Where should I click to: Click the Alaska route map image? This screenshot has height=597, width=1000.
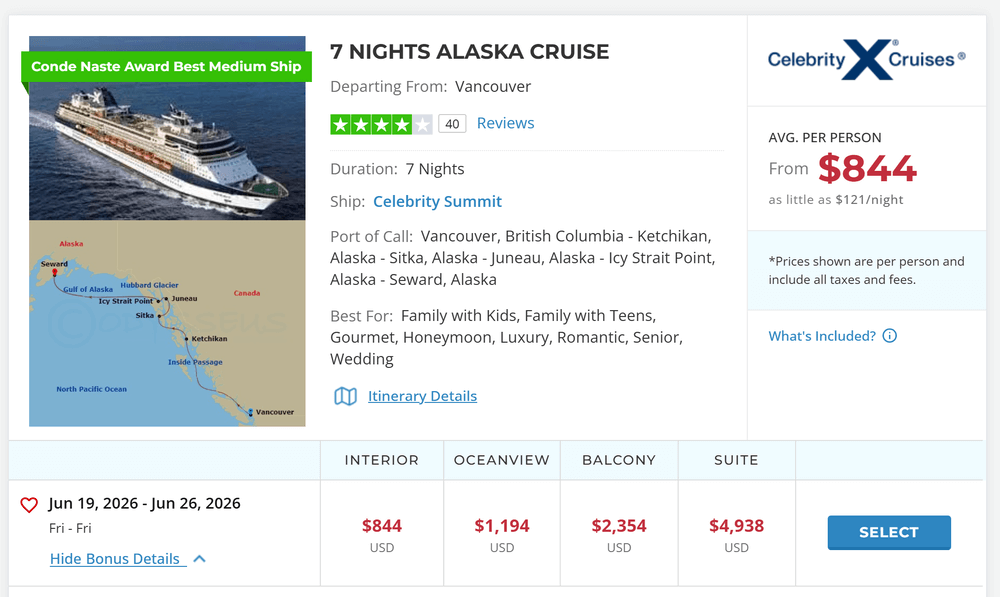(167, 323)
